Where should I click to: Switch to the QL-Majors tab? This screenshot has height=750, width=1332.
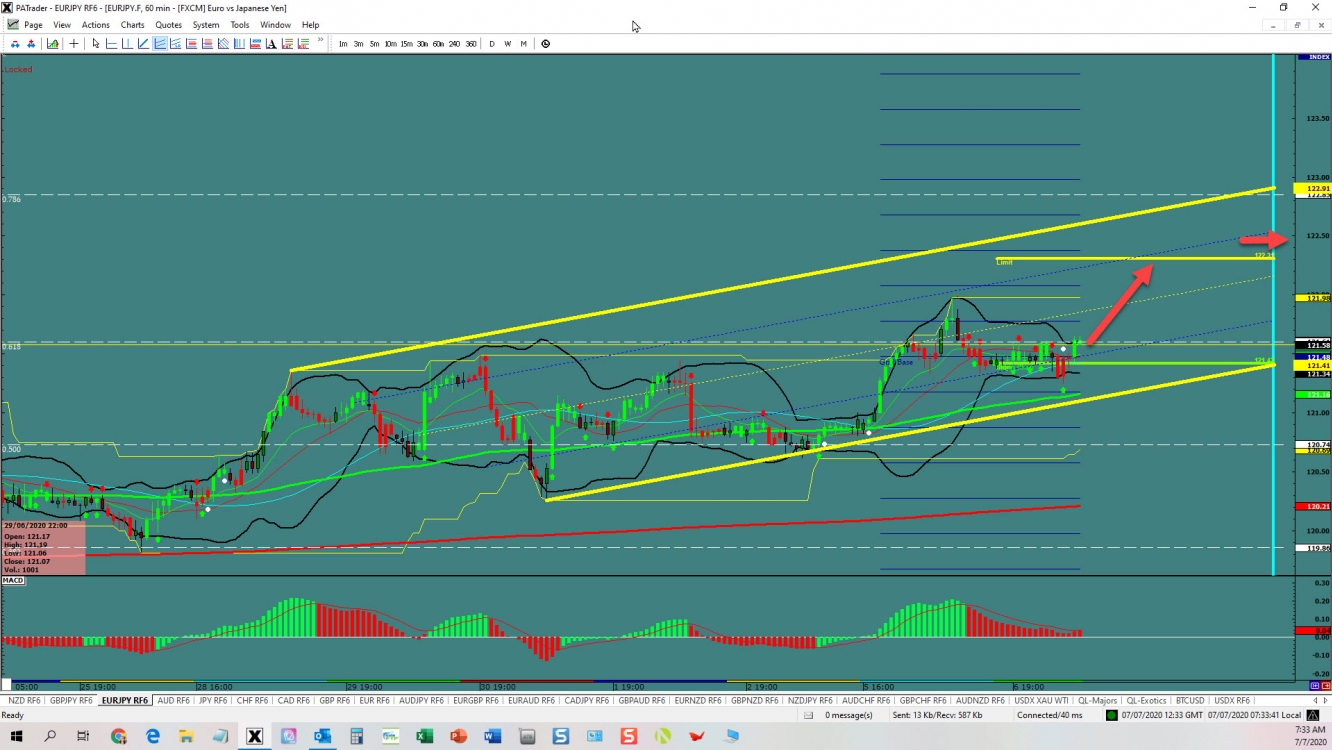[1097, 700]
